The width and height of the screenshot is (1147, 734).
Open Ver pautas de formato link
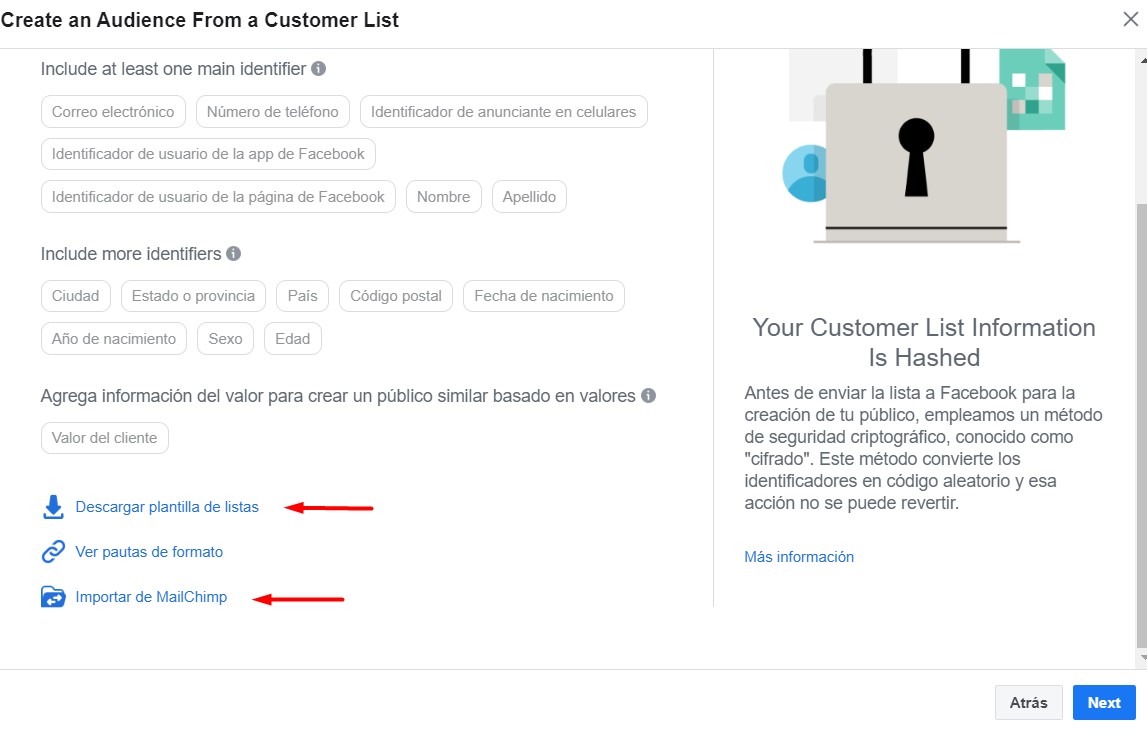149,553
